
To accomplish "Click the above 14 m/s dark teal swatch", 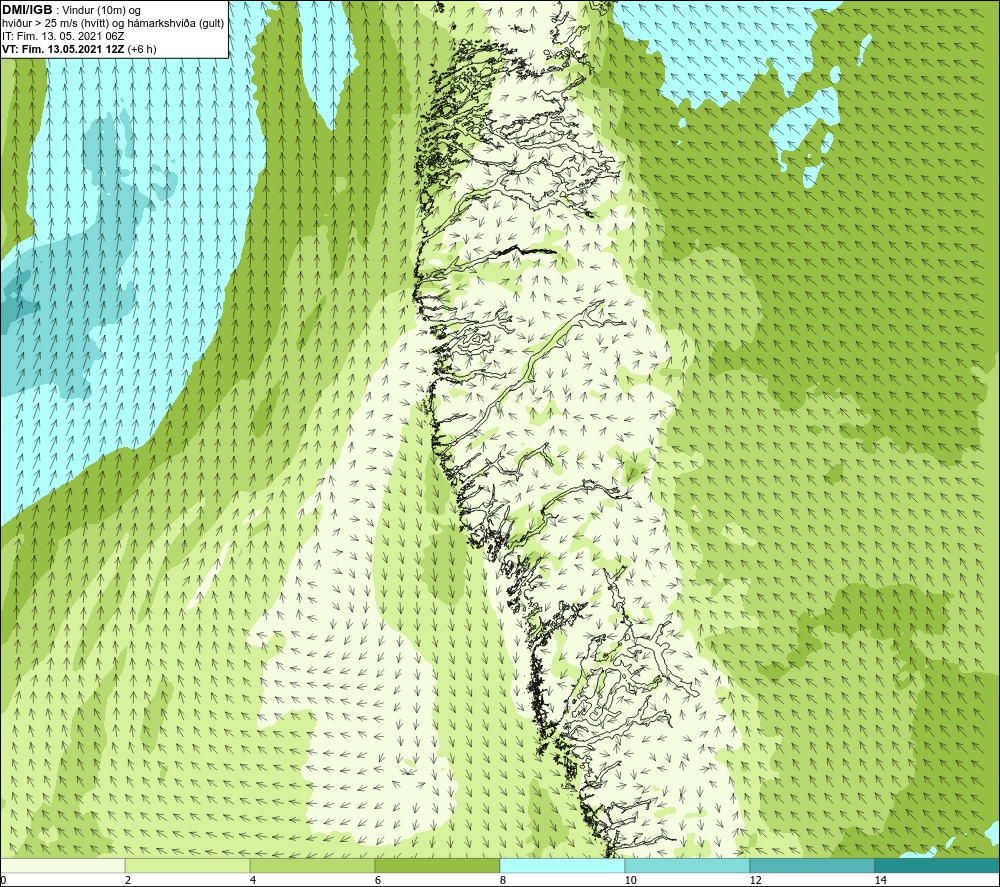I will 937,865.
